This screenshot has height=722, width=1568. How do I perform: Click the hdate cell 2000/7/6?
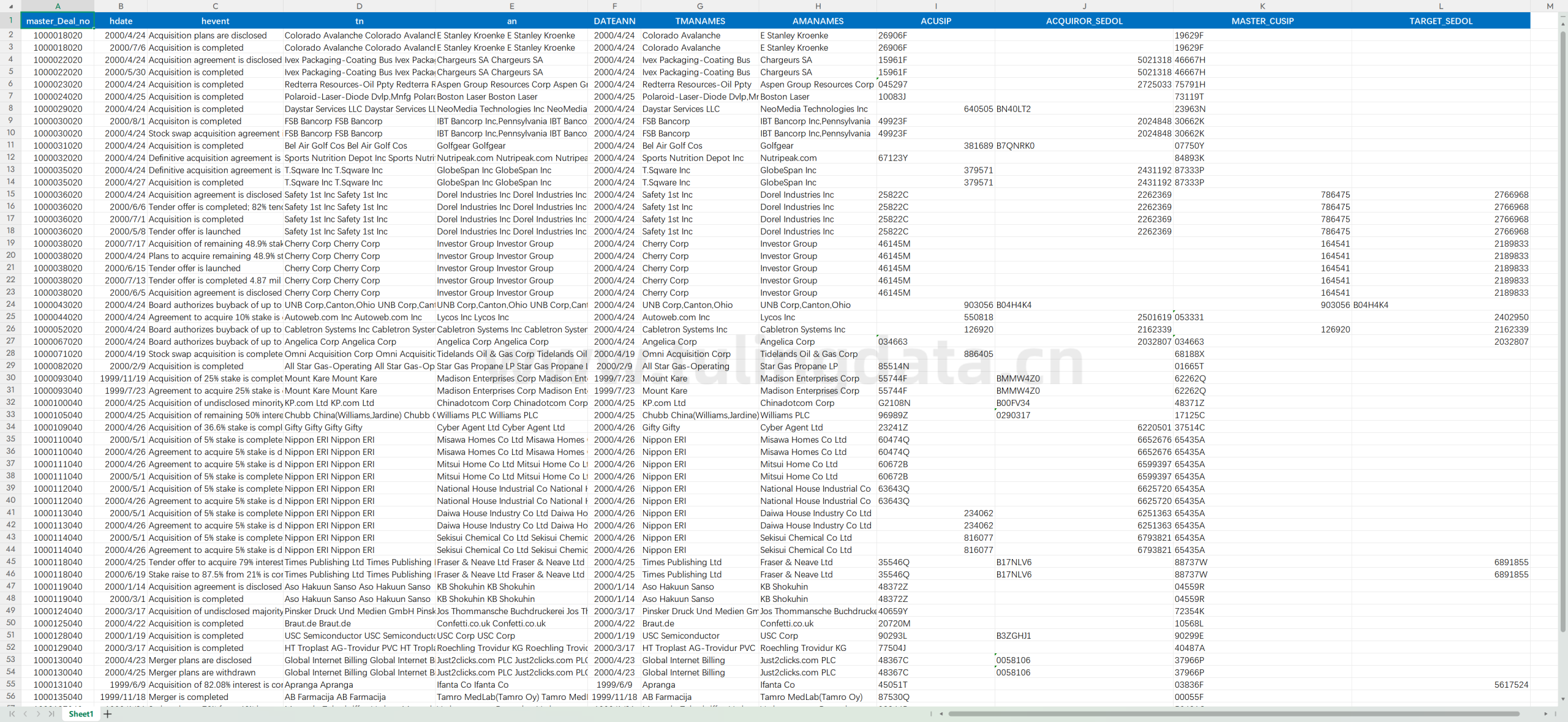click(x=121, y=48)
